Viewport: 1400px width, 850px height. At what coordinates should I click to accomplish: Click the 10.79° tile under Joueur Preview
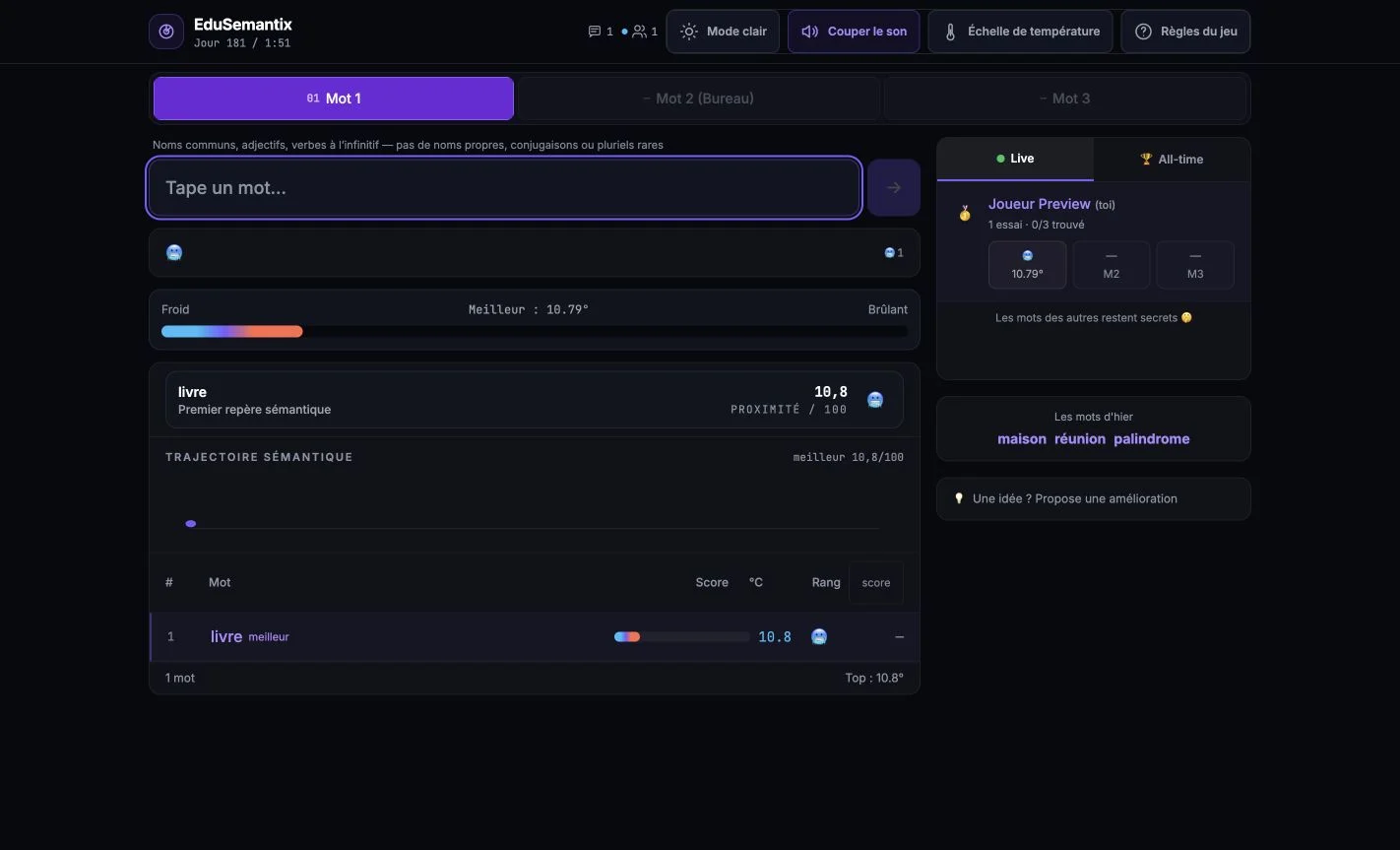[1027, 265]
